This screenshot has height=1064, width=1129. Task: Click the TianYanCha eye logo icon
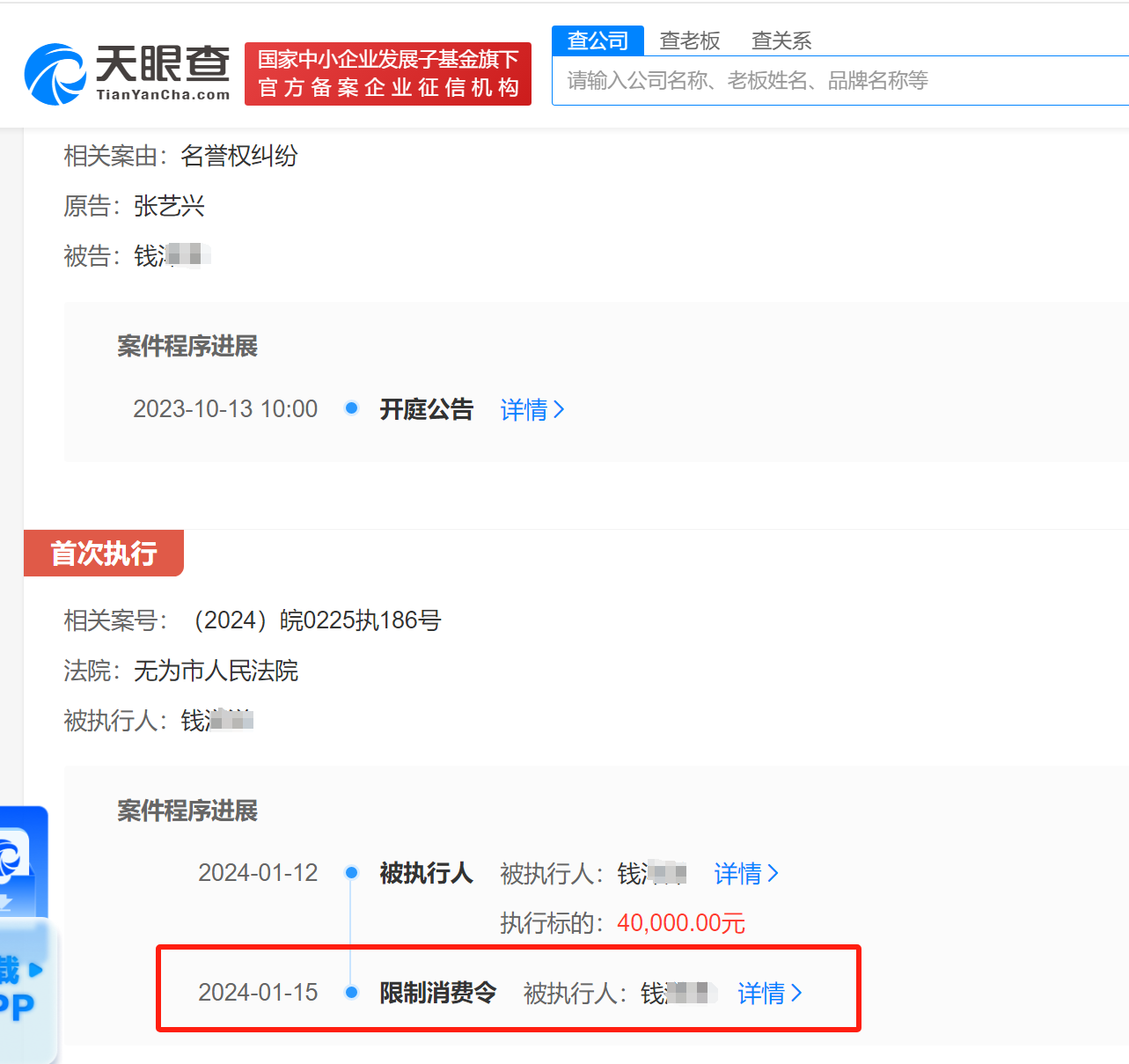(55, 75)
